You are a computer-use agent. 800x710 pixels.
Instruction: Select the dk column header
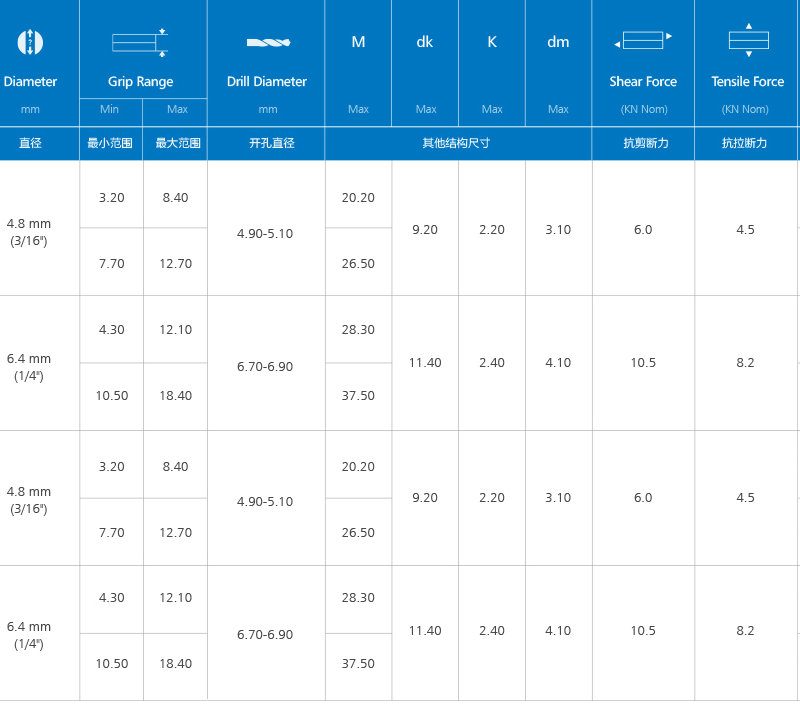425,42
